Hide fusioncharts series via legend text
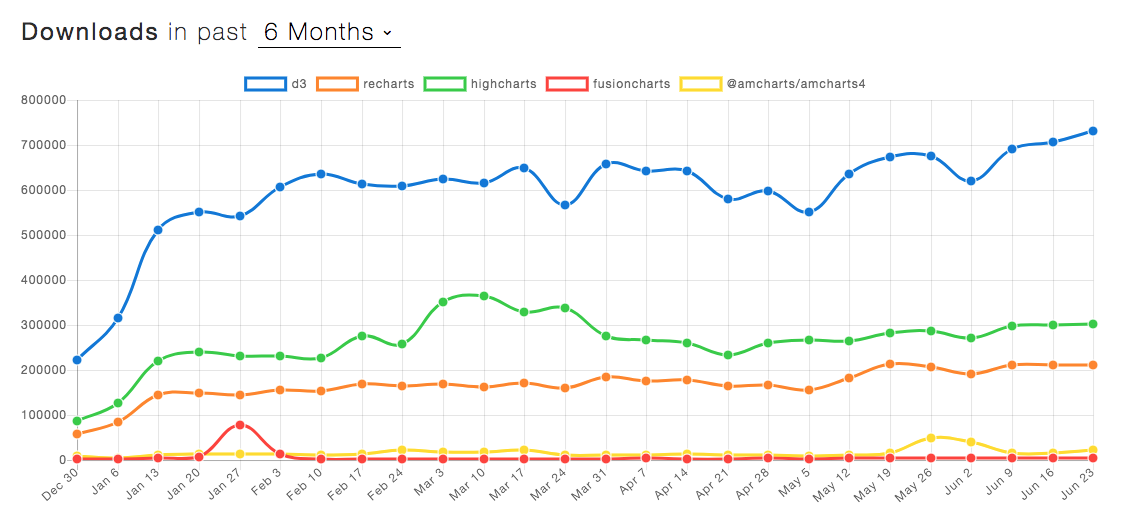The width and height of the screenshot is (1136, 525). [632, 84]
